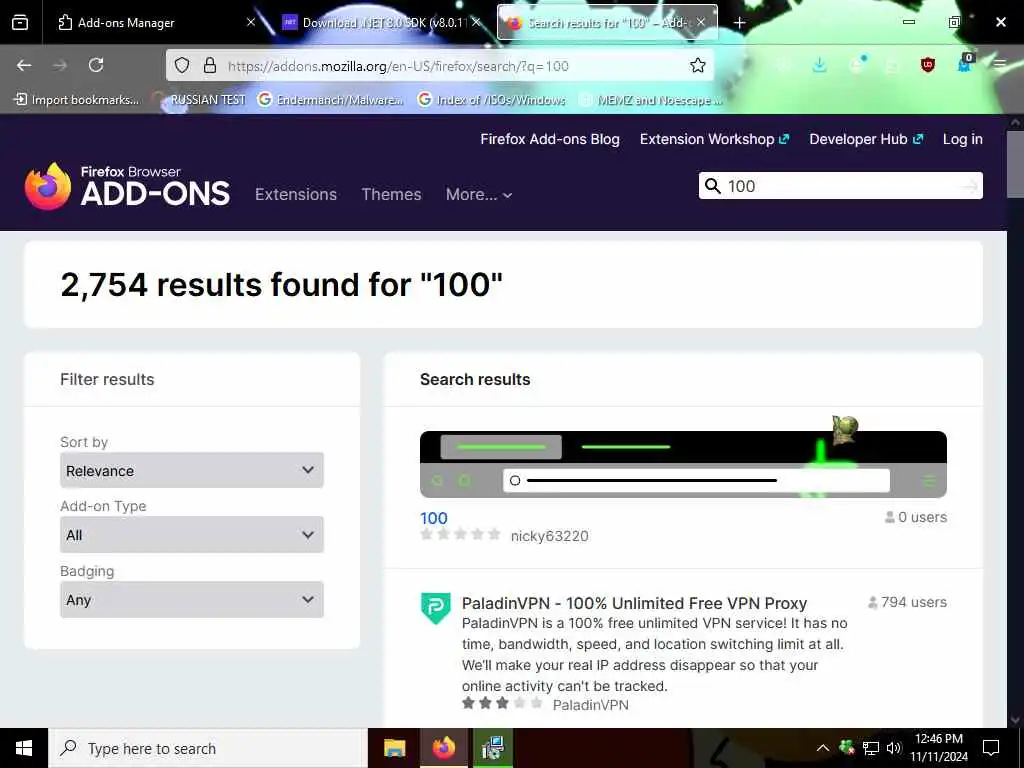This screenshot has width=1024, height=768.
Task: Open a new tab with the plus button
Action: point(739,23)
